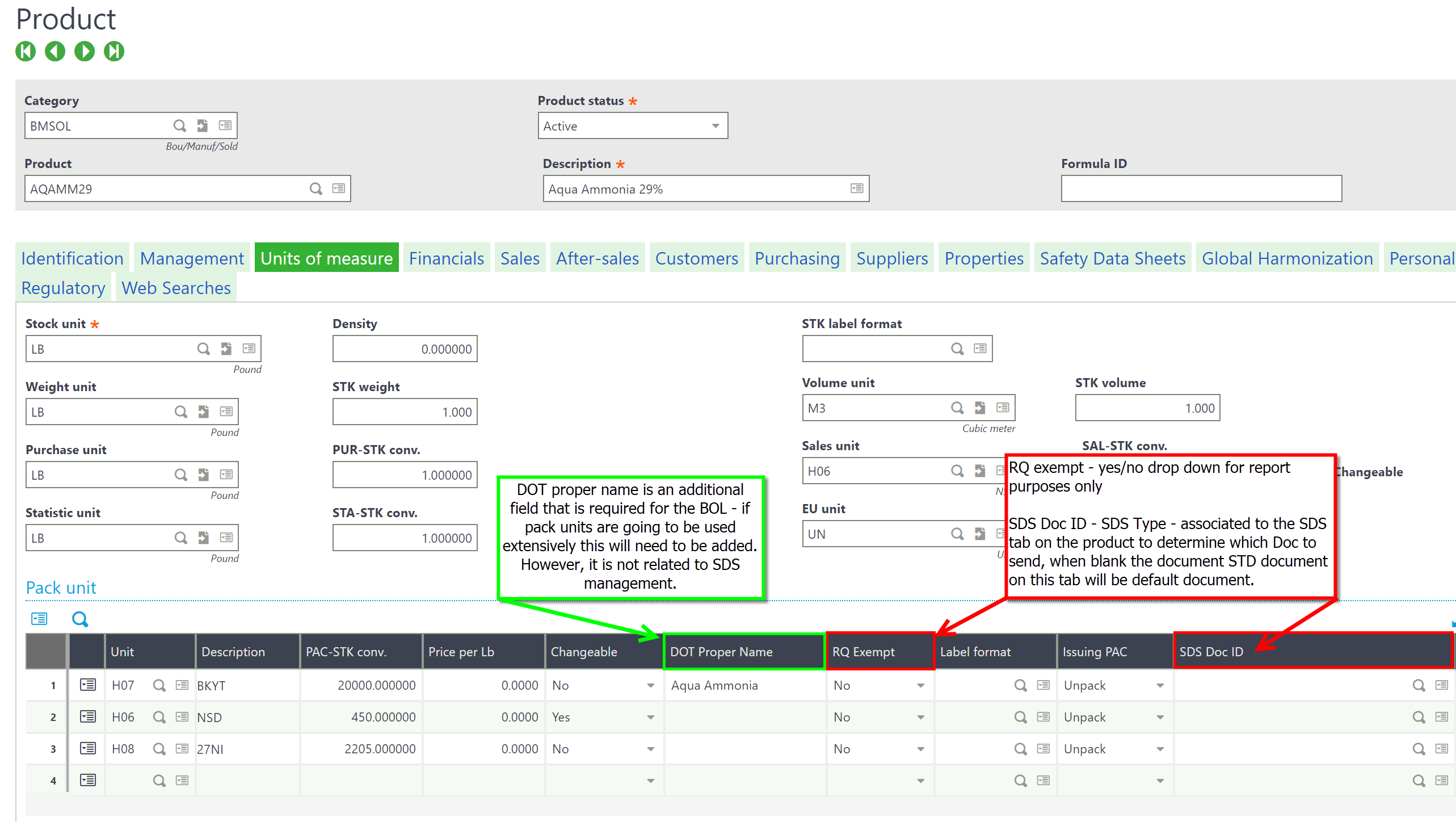The height and width of the screenshot is (822, 1456).
Task: Click magnifier search icon under Pack unit
Action: (x=80, y=619)
